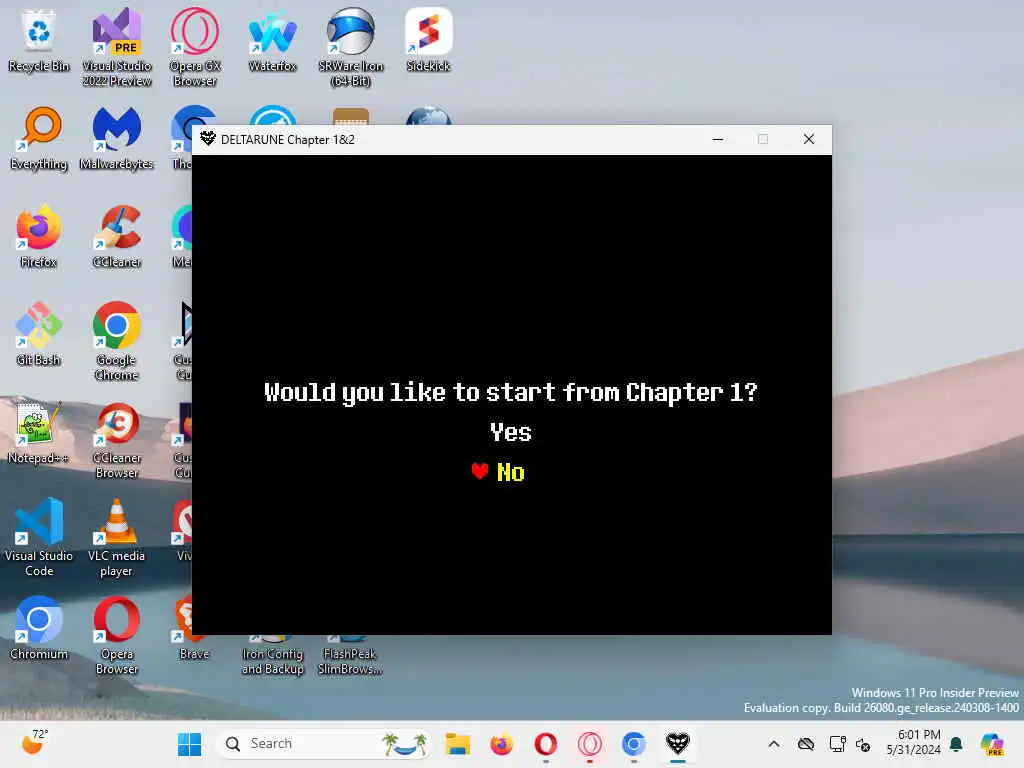1024x768 pixels.
Task: Open Firefox from the taskbar
Action: pos(502,744)
